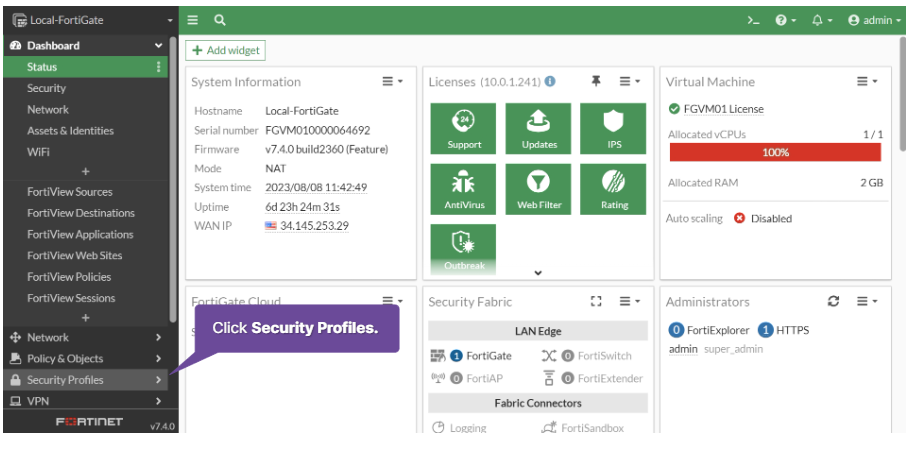Screen dimensions: 906x459
Task: Click the FortiSwitch fabric entry
Action: pos(586,356)
